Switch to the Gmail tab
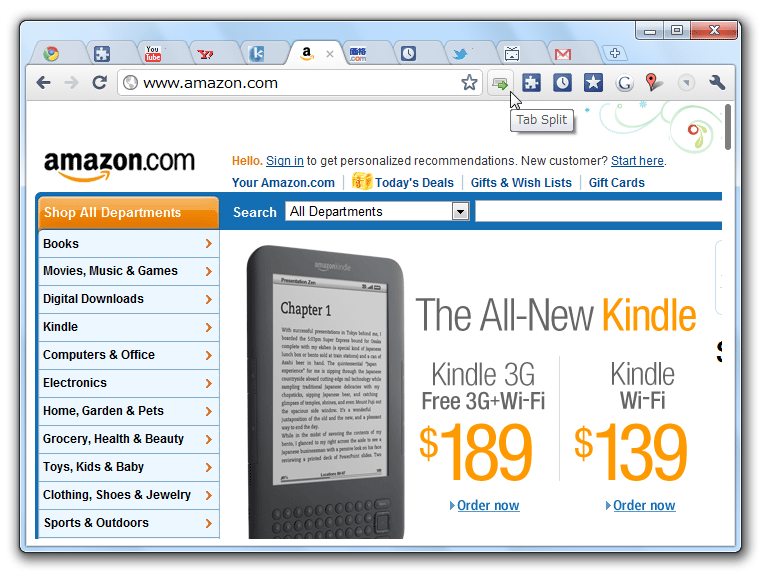 pos(563,54)
